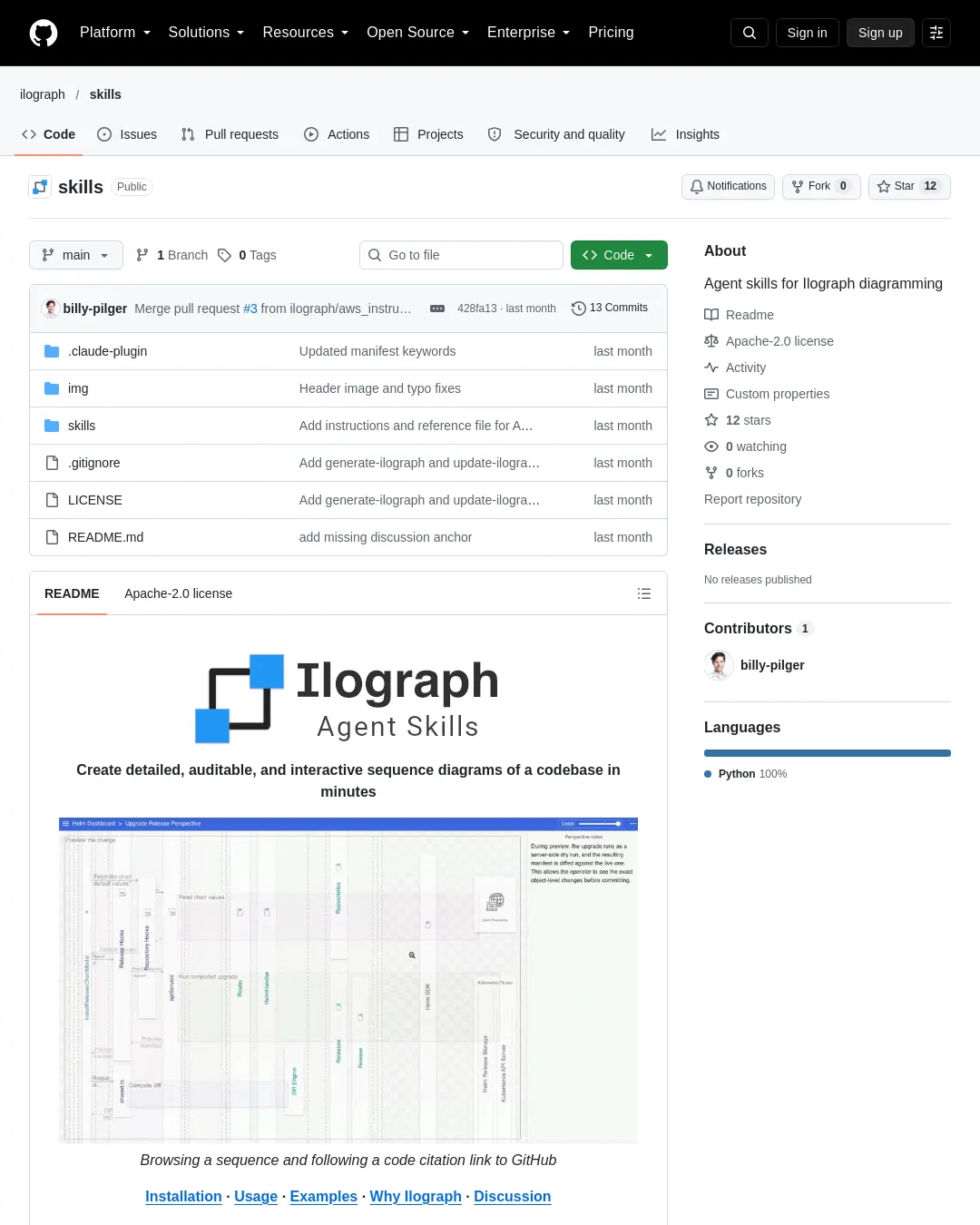This screenshot has width=980, height=1225.
Task: Click billy-pilger avatar in commit row
Action: coord(51,309)
